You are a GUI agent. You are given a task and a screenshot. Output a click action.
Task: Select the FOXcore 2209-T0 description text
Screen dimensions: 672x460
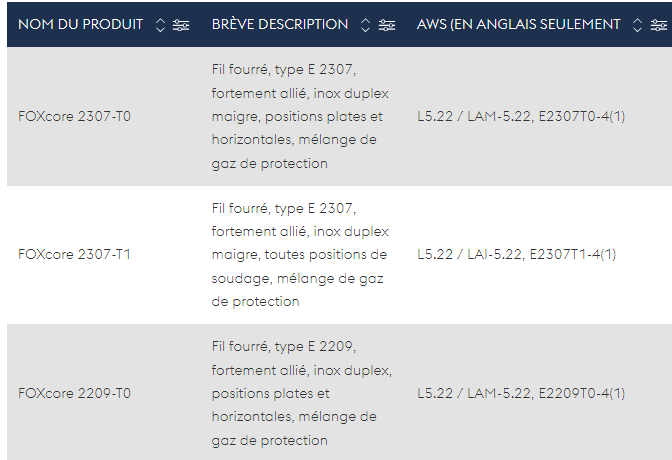[x=302, y=394]
